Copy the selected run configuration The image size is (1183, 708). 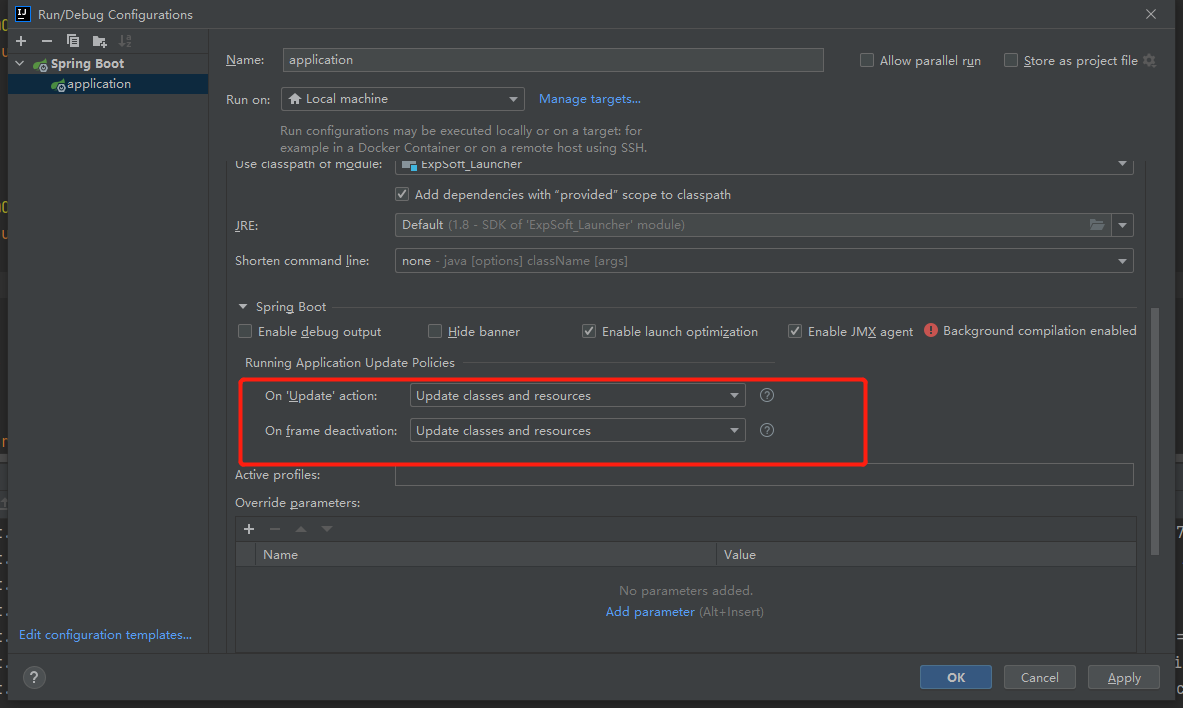coord(73,41)
